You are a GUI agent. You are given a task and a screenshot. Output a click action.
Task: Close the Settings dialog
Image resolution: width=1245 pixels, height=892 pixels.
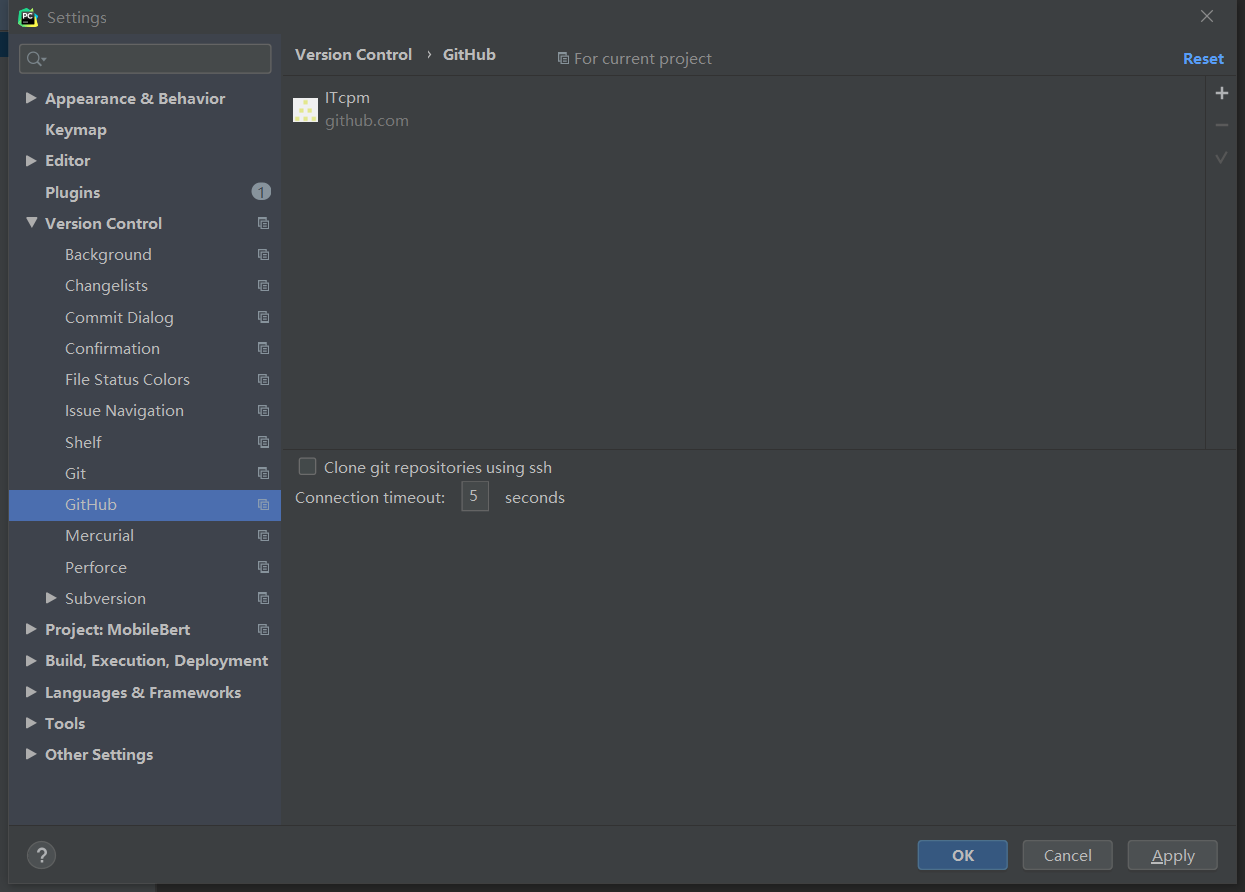[x=1207, y=17]
